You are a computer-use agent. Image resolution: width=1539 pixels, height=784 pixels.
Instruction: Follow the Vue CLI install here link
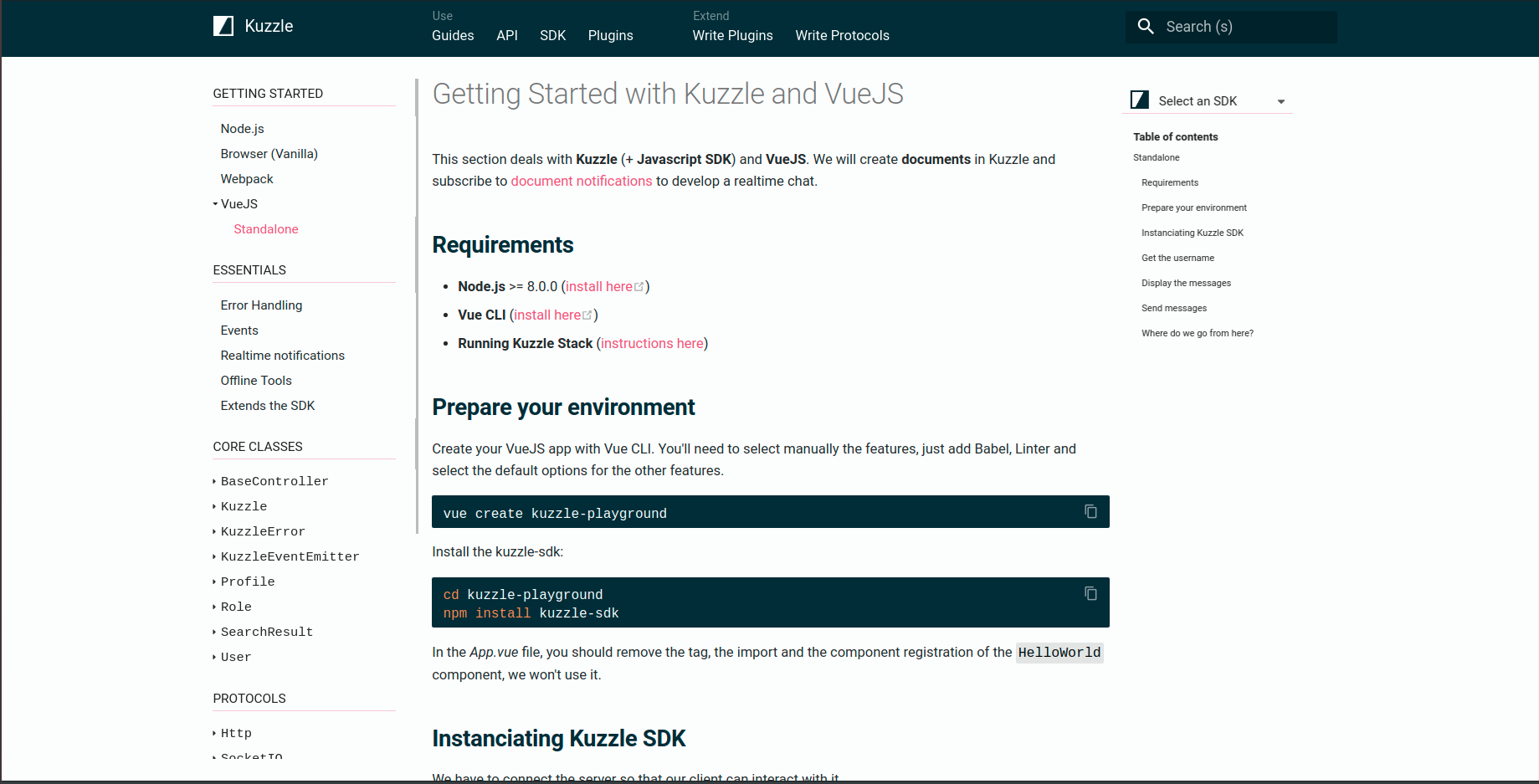click(x=547, y=315)
